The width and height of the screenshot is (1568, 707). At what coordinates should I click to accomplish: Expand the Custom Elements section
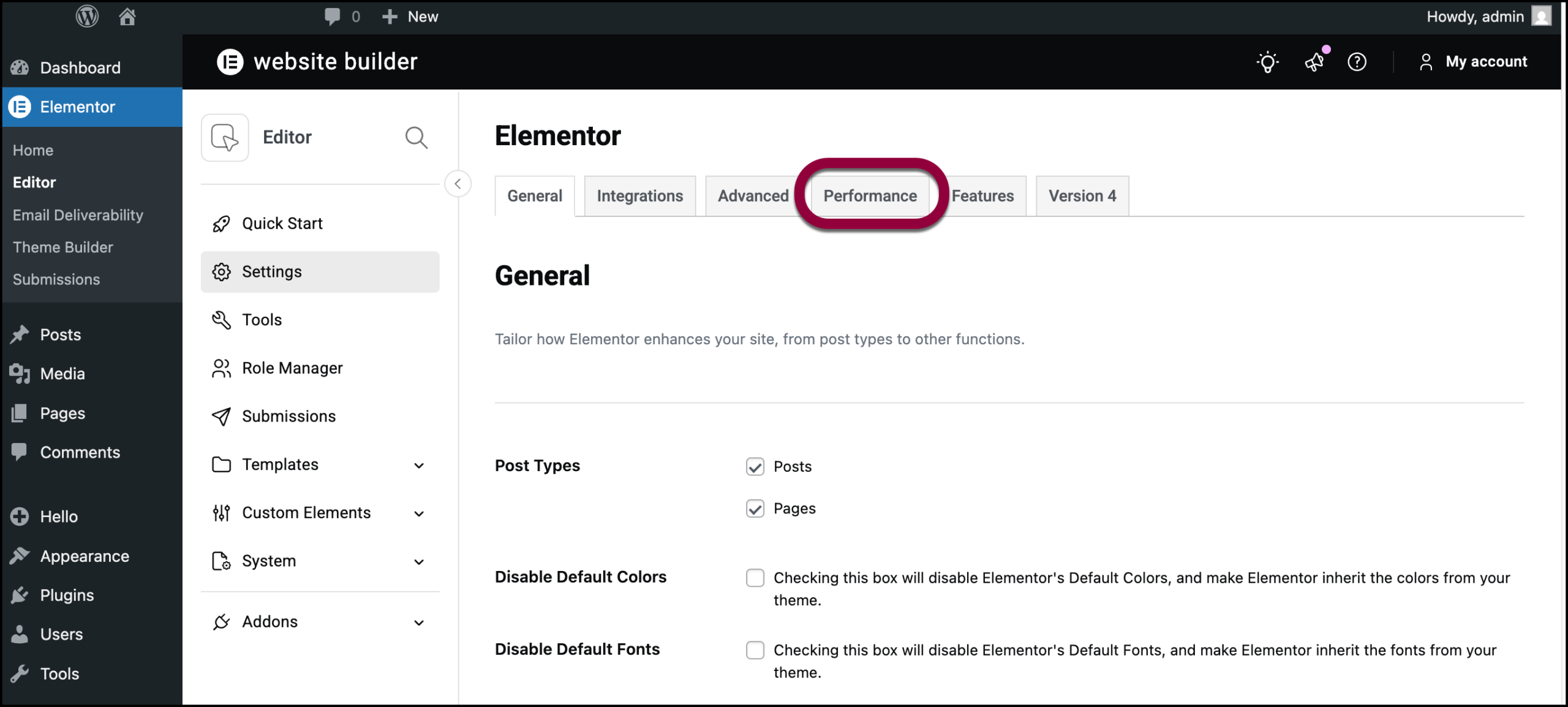pos(419,513)
